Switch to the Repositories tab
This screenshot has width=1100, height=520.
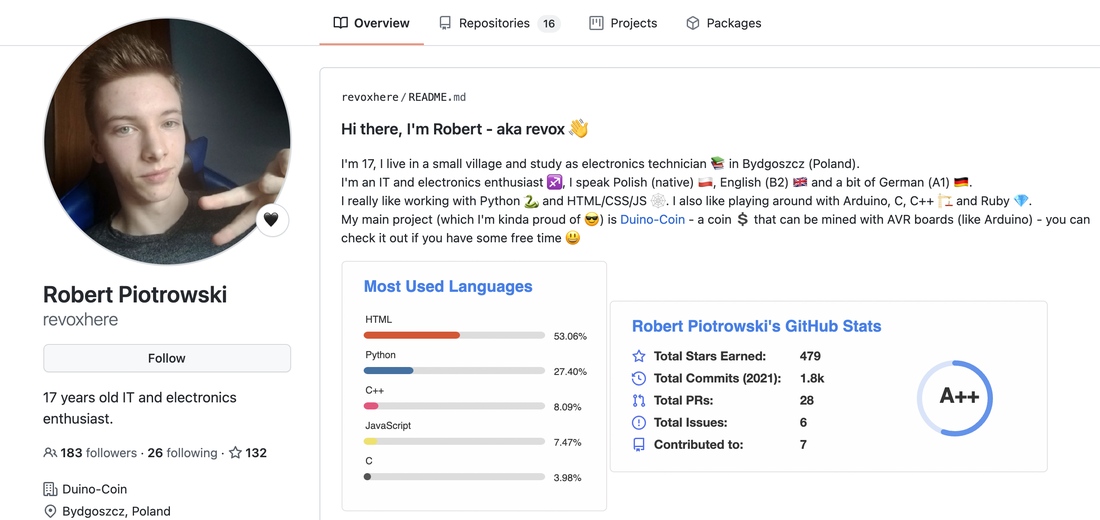(x=499, y=23)
